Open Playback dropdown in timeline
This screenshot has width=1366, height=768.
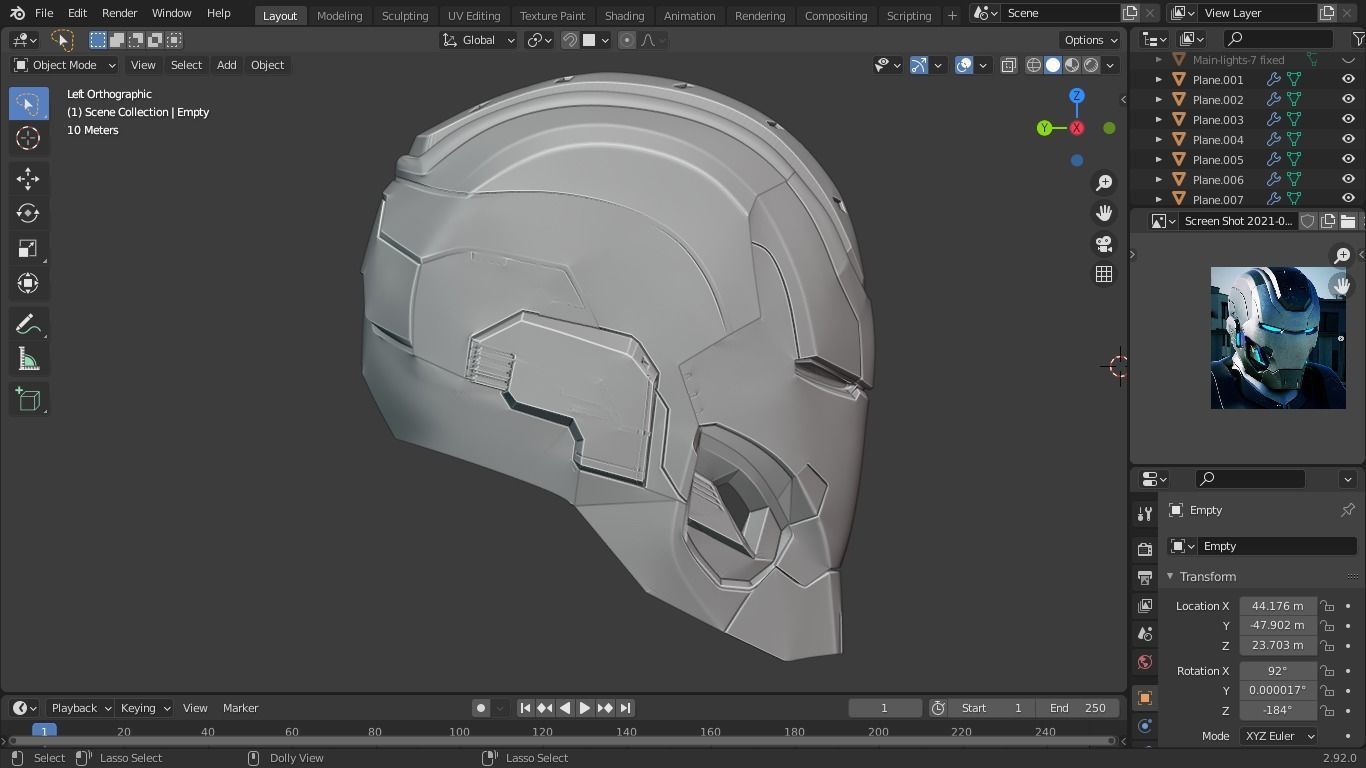81,708
